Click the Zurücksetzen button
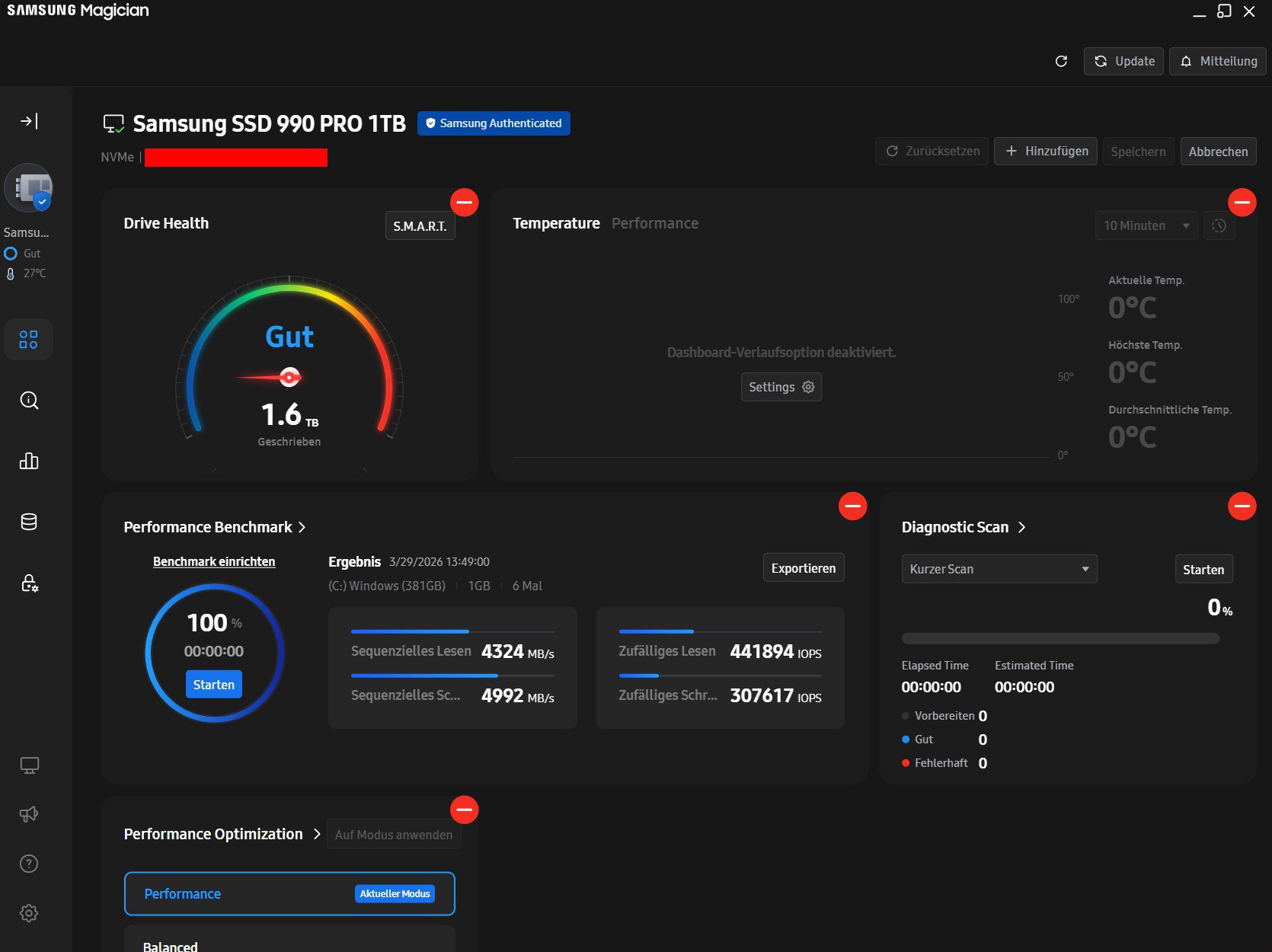1272x952 pixels. click(x=932, y=151)
